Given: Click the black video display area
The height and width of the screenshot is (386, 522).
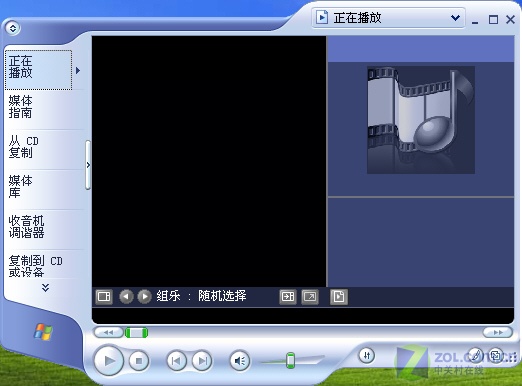Looking at the screenshot, I should pos(209,161).
